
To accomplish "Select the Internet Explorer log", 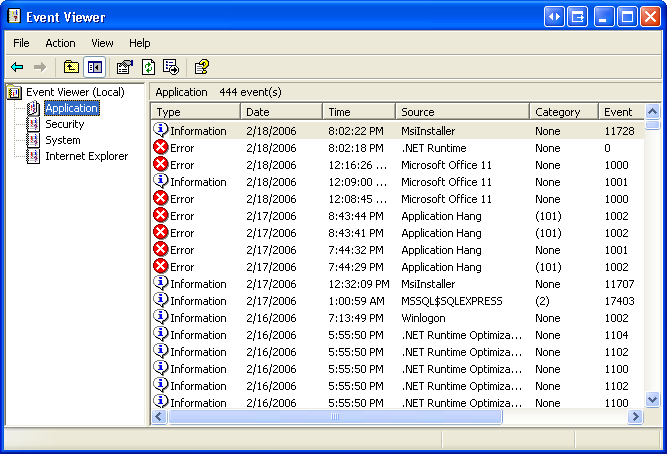I will tap(86, 156).
